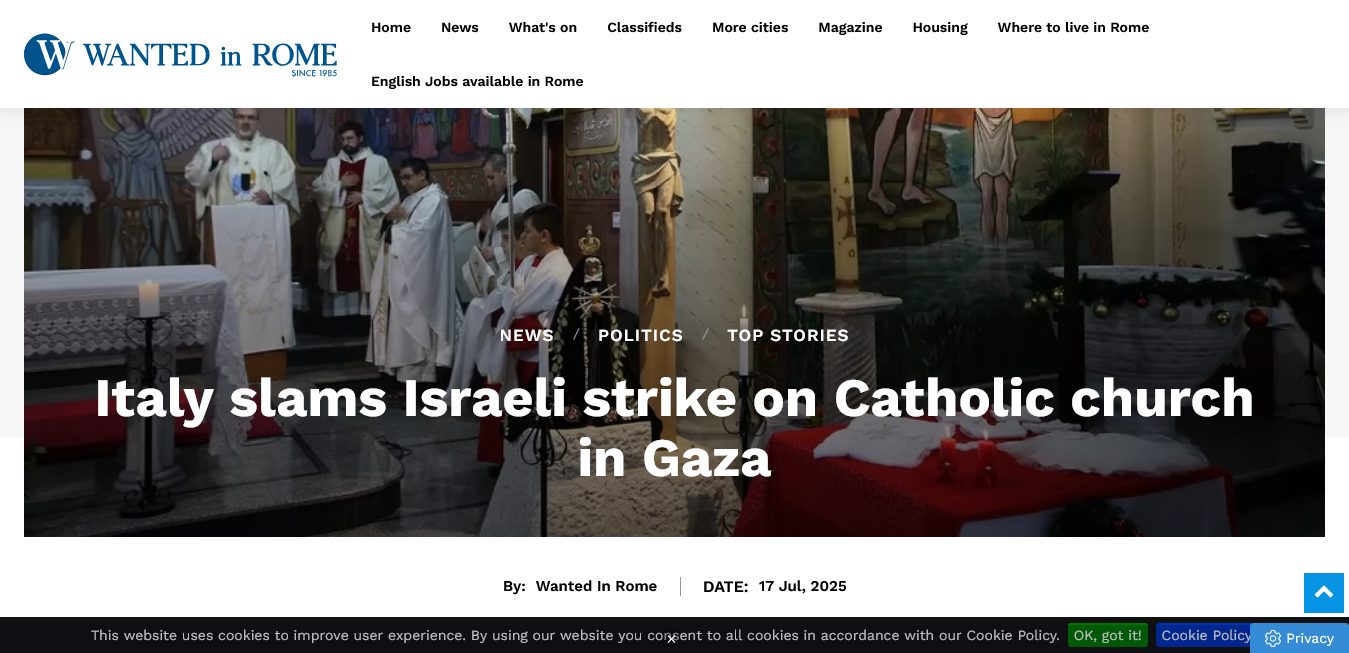Click the scroll-to-top arrow button
This screenshot has width=1349, height=653.
pos(1323,593)
